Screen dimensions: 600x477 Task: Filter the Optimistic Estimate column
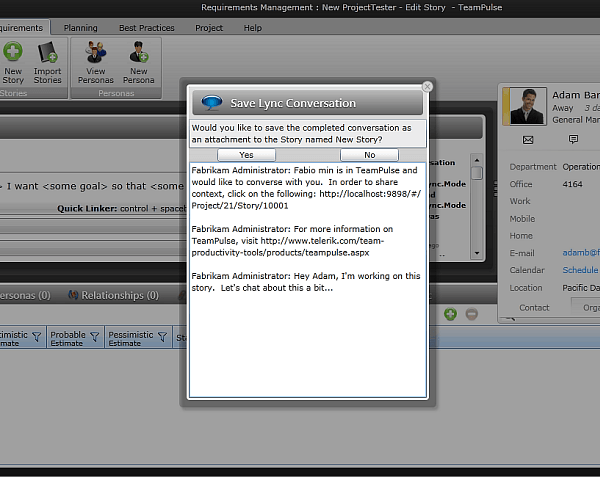pos(37,337)
